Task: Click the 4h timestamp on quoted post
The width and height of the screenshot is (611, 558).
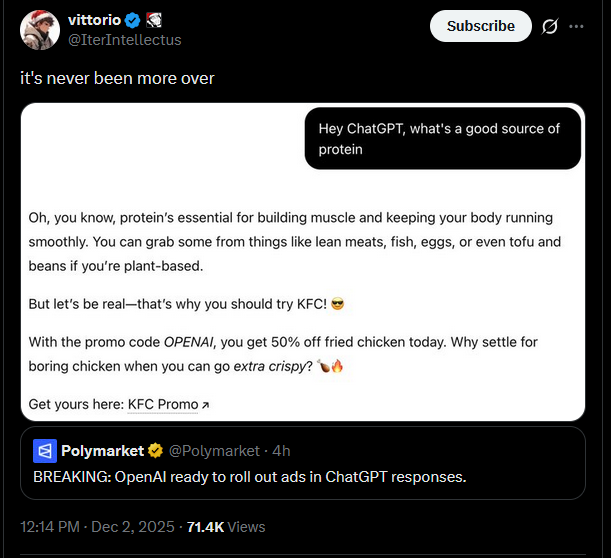Action: point(280,450)
